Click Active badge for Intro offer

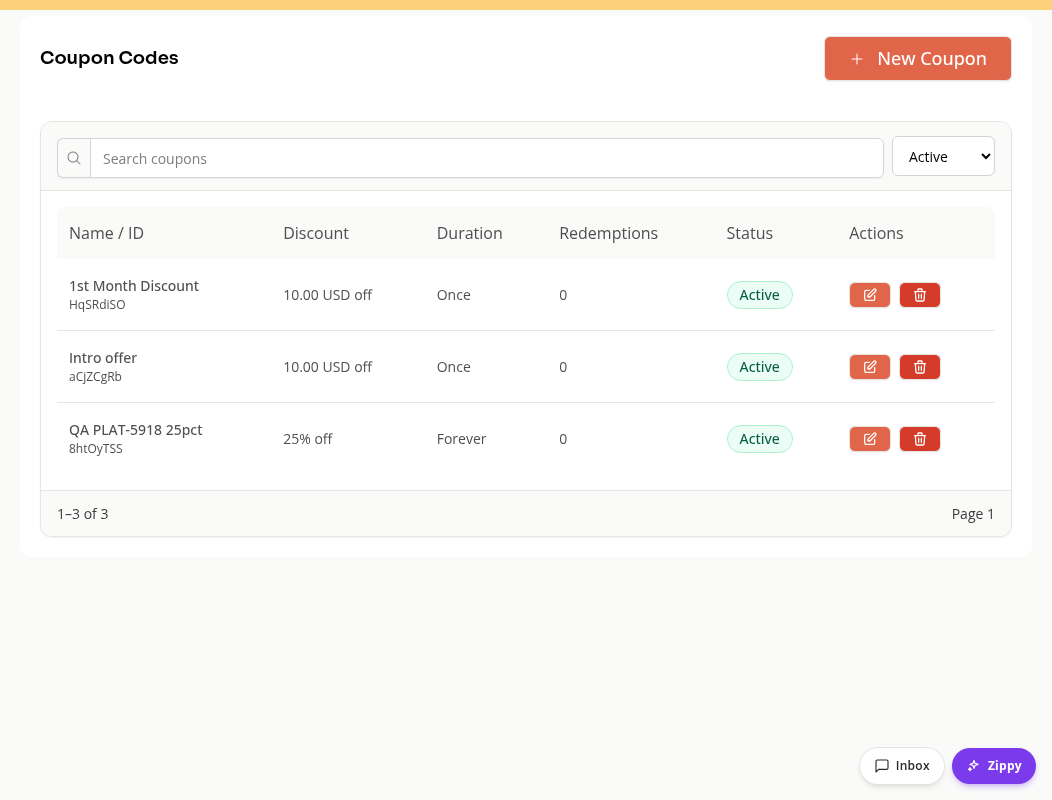[759, 367]
